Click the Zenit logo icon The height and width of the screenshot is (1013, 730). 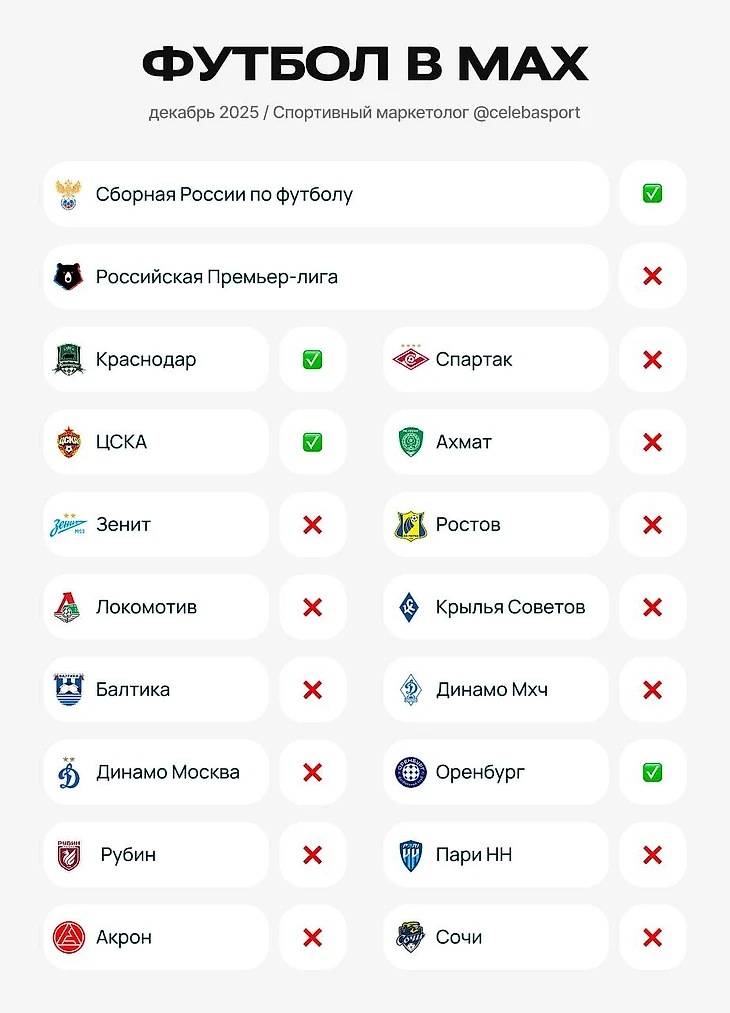tap(69, 524)
